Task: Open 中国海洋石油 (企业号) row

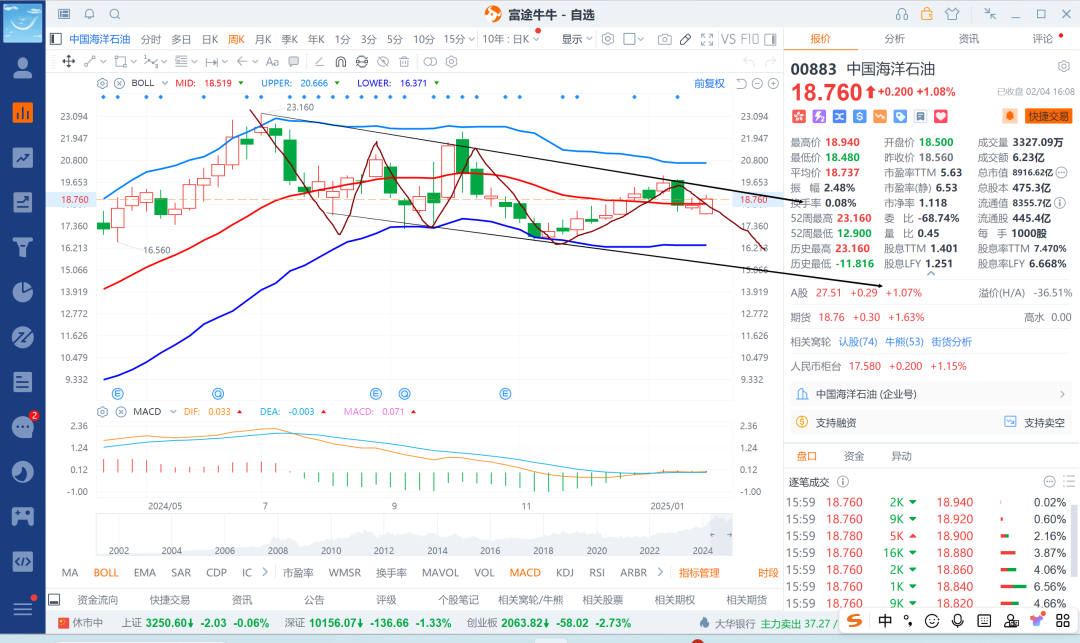Action: pos(931,394)
